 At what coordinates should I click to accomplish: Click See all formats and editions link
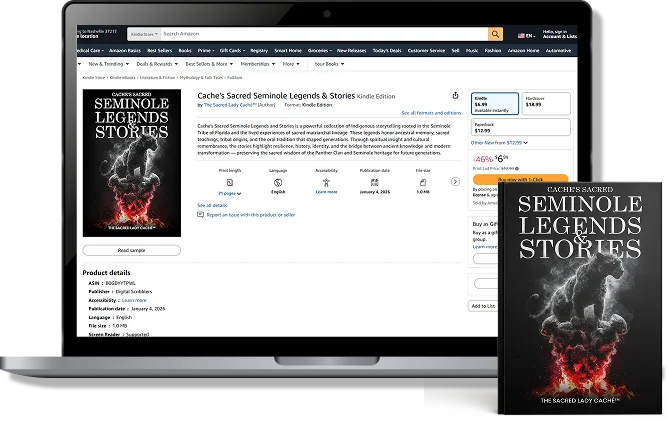coord(431,113)
